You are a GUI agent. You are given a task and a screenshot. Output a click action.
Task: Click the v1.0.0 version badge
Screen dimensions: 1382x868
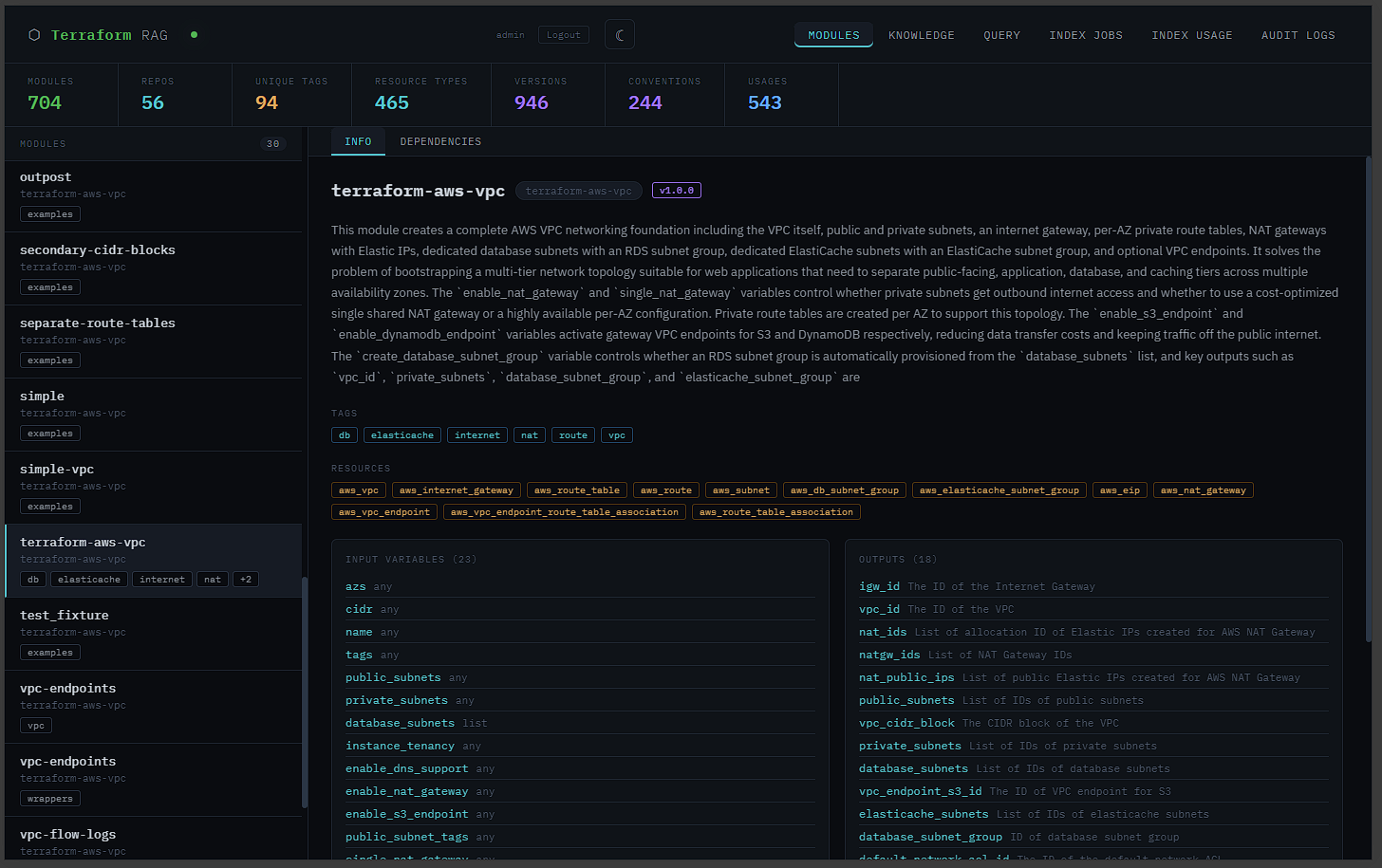[x=677, y=191]
